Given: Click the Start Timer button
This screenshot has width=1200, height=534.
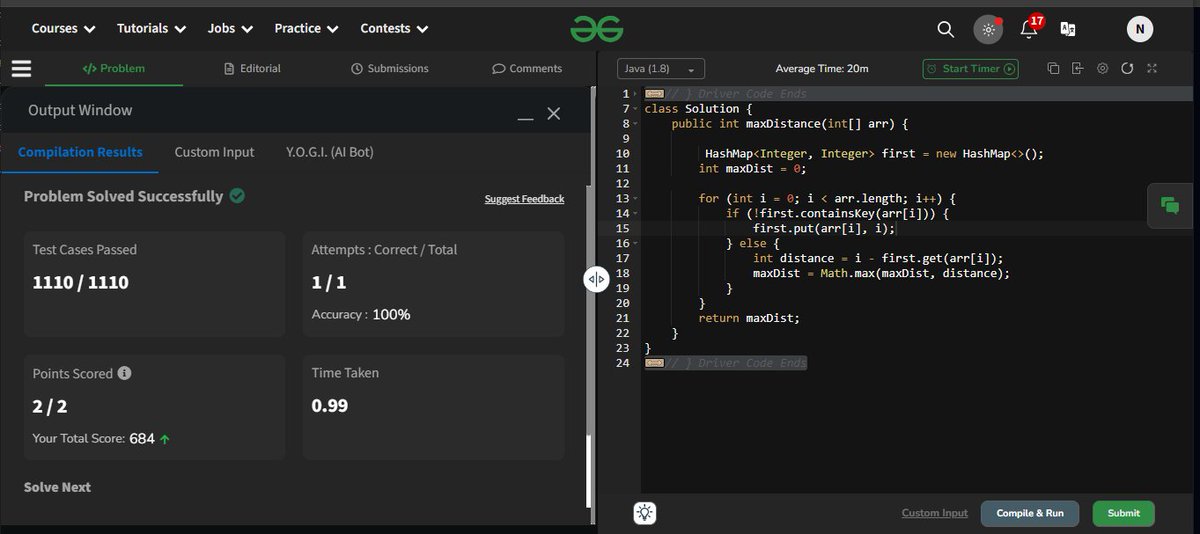Looking at the screenshot, I should 970,69.
